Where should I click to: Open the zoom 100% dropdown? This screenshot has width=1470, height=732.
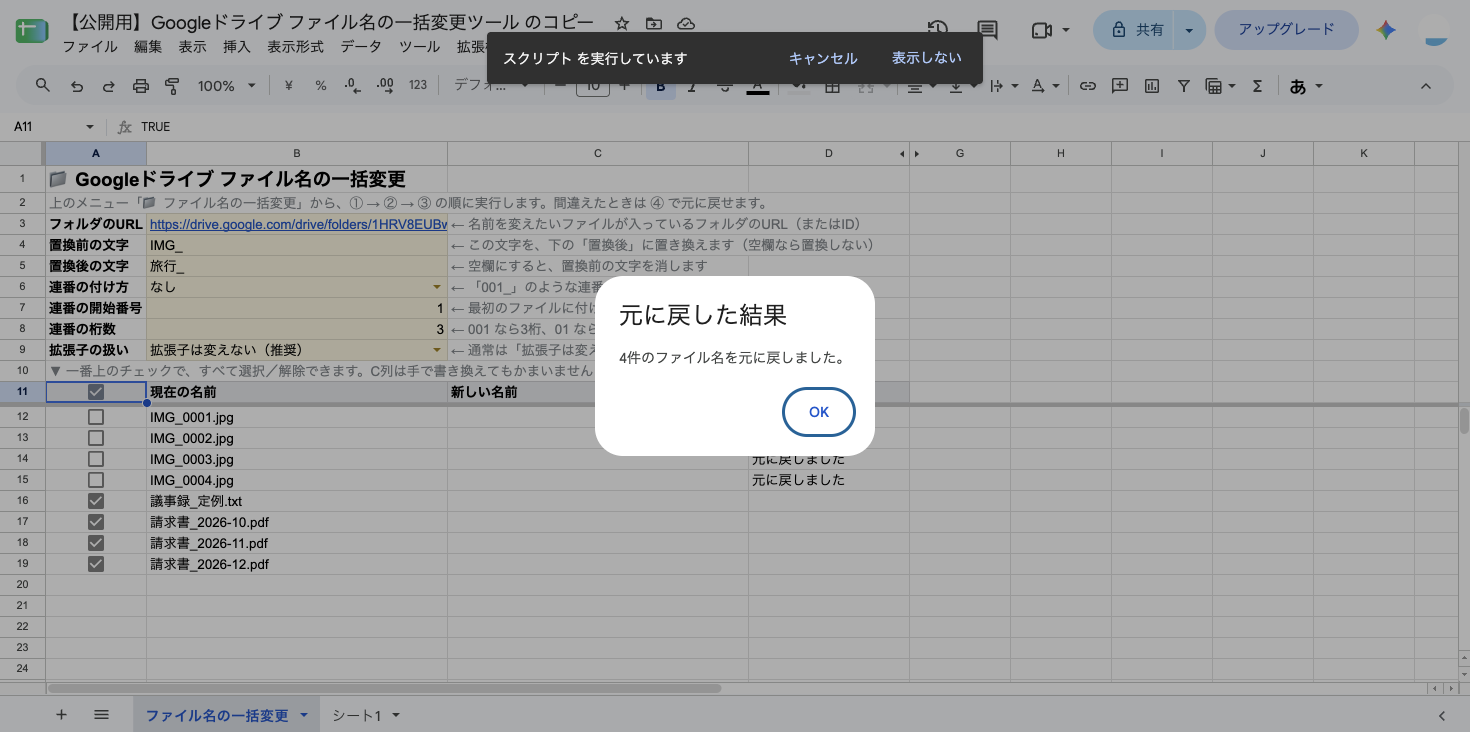pos(226,86)
